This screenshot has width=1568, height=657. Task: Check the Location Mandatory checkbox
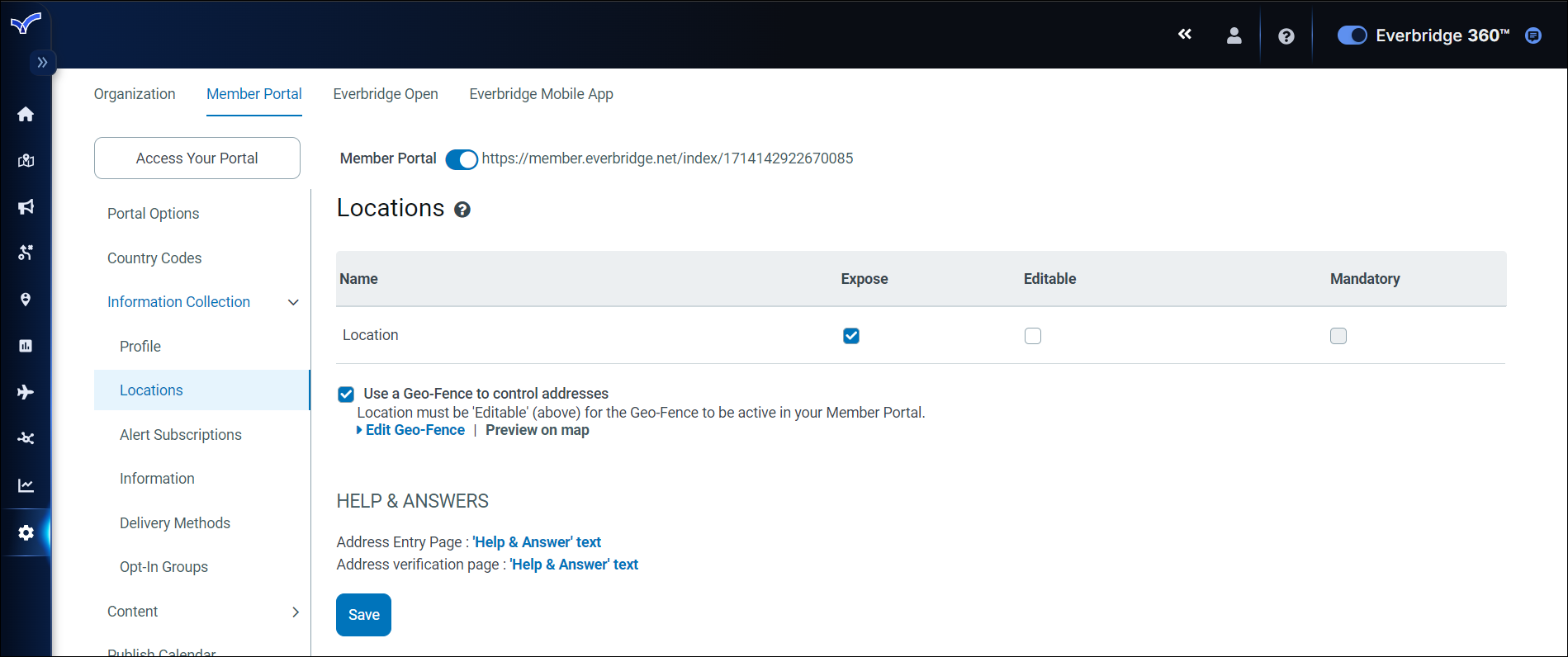1338,336
